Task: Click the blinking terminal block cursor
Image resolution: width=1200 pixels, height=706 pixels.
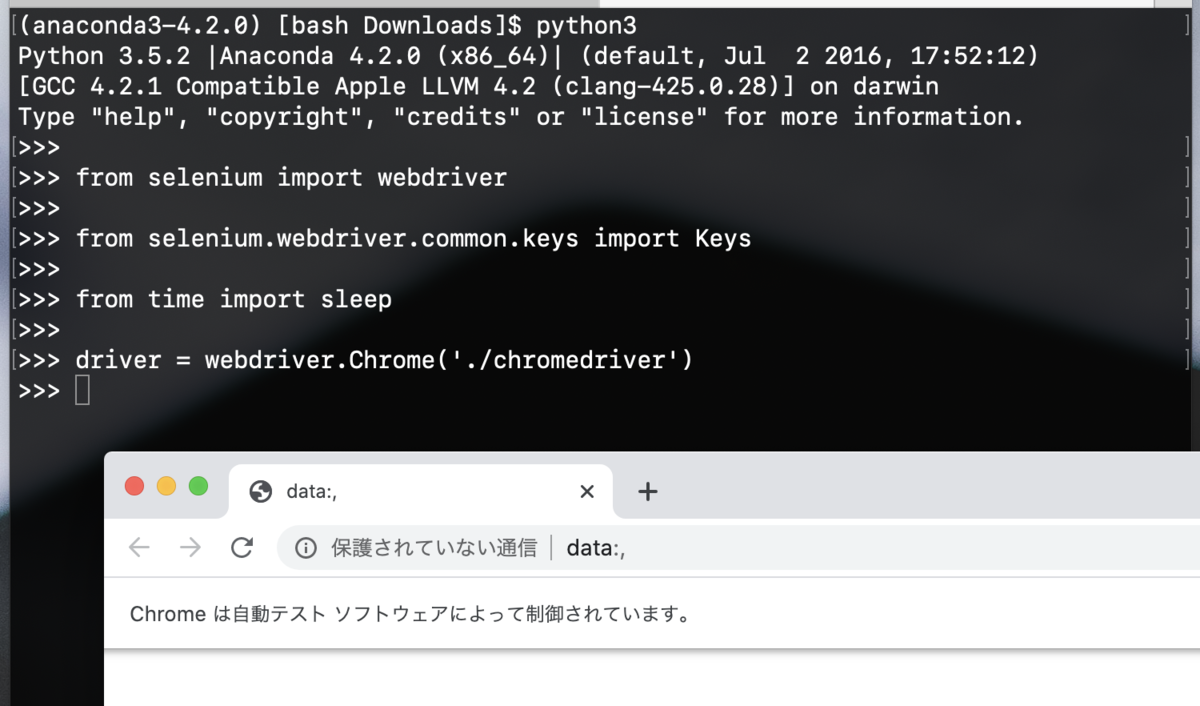Action: click(82, 390)
